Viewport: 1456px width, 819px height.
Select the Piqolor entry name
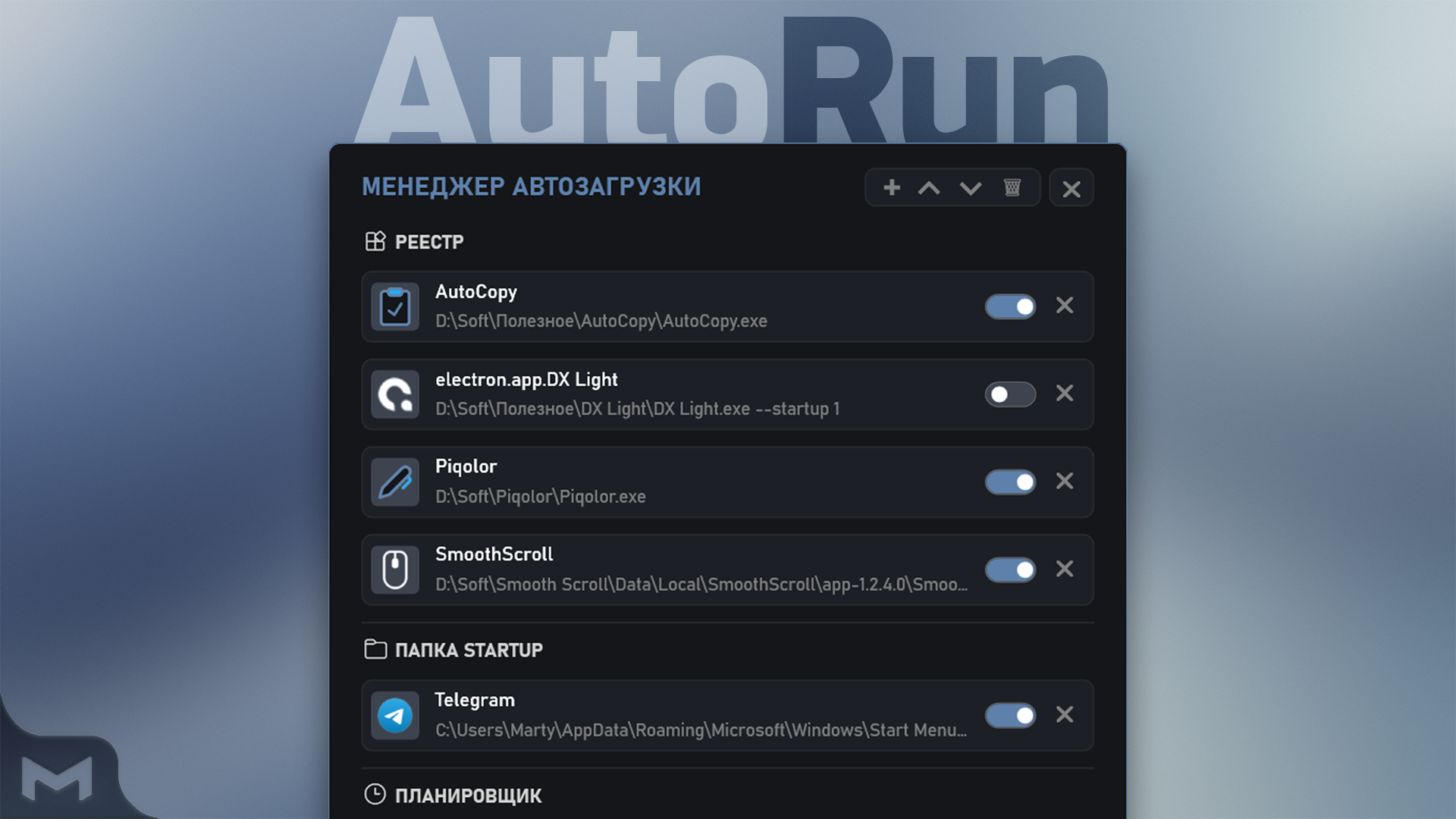click(466, 467)
